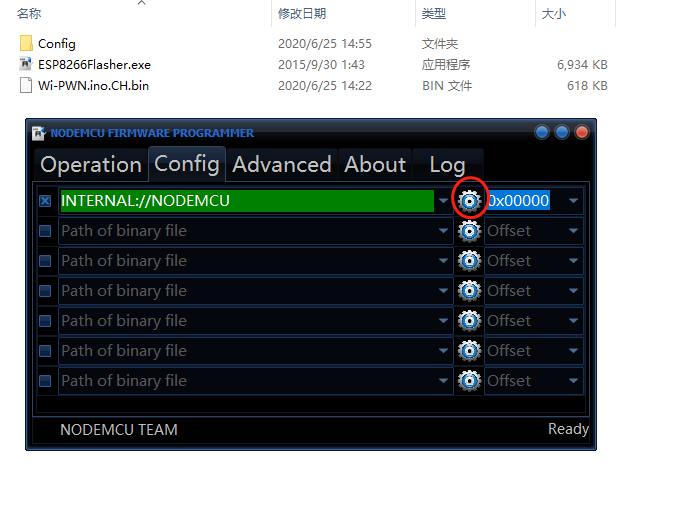Click the gear icon in the last binary file row
The image size is (685, 513).
coord(470,381)
